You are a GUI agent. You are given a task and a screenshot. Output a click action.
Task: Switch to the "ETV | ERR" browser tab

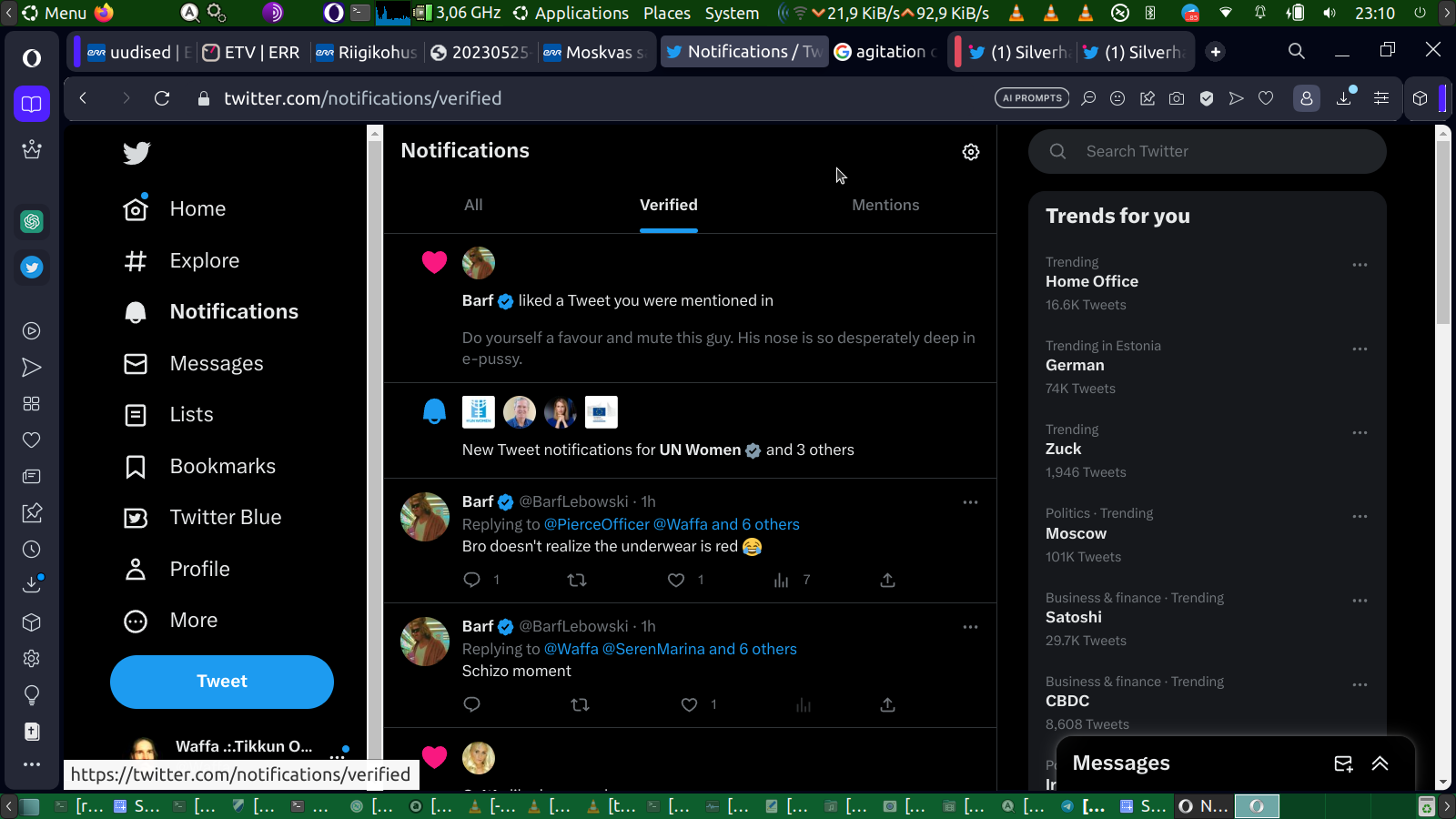[251, 52]
